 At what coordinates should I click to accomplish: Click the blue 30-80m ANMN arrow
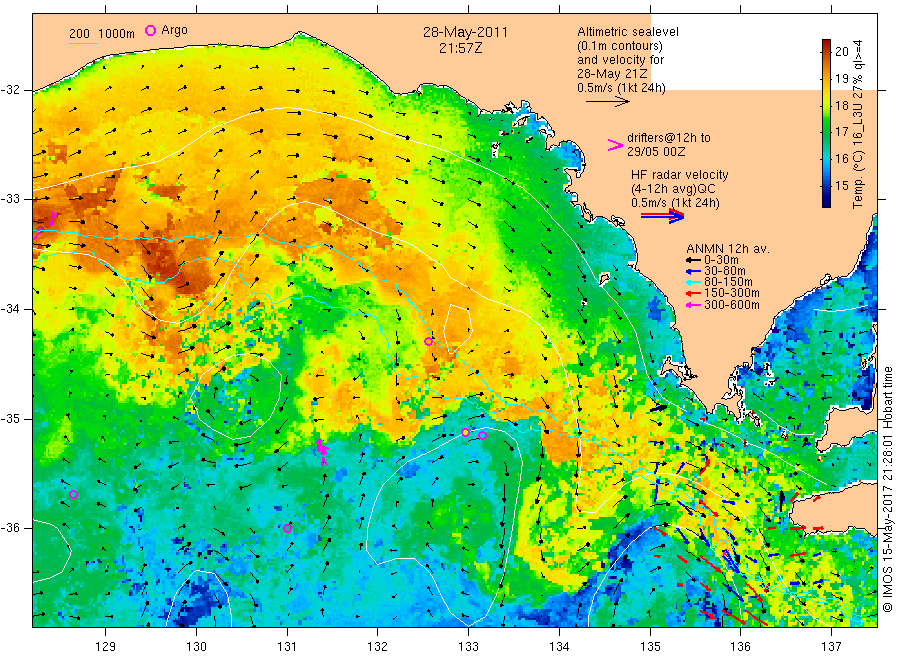click(694, 271)
